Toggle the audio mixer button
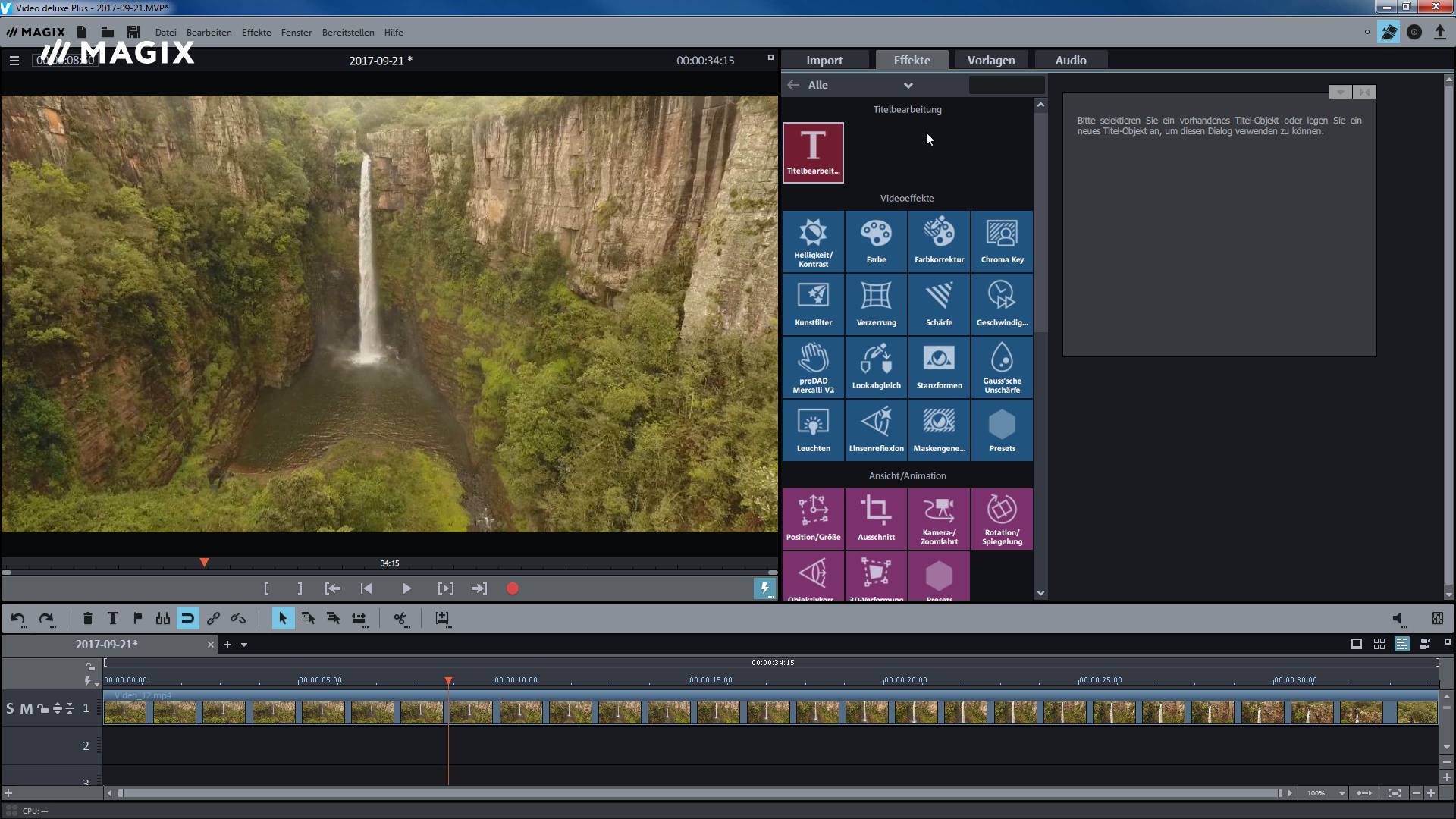This screenshot has height=819, width=1456. 1437,619
